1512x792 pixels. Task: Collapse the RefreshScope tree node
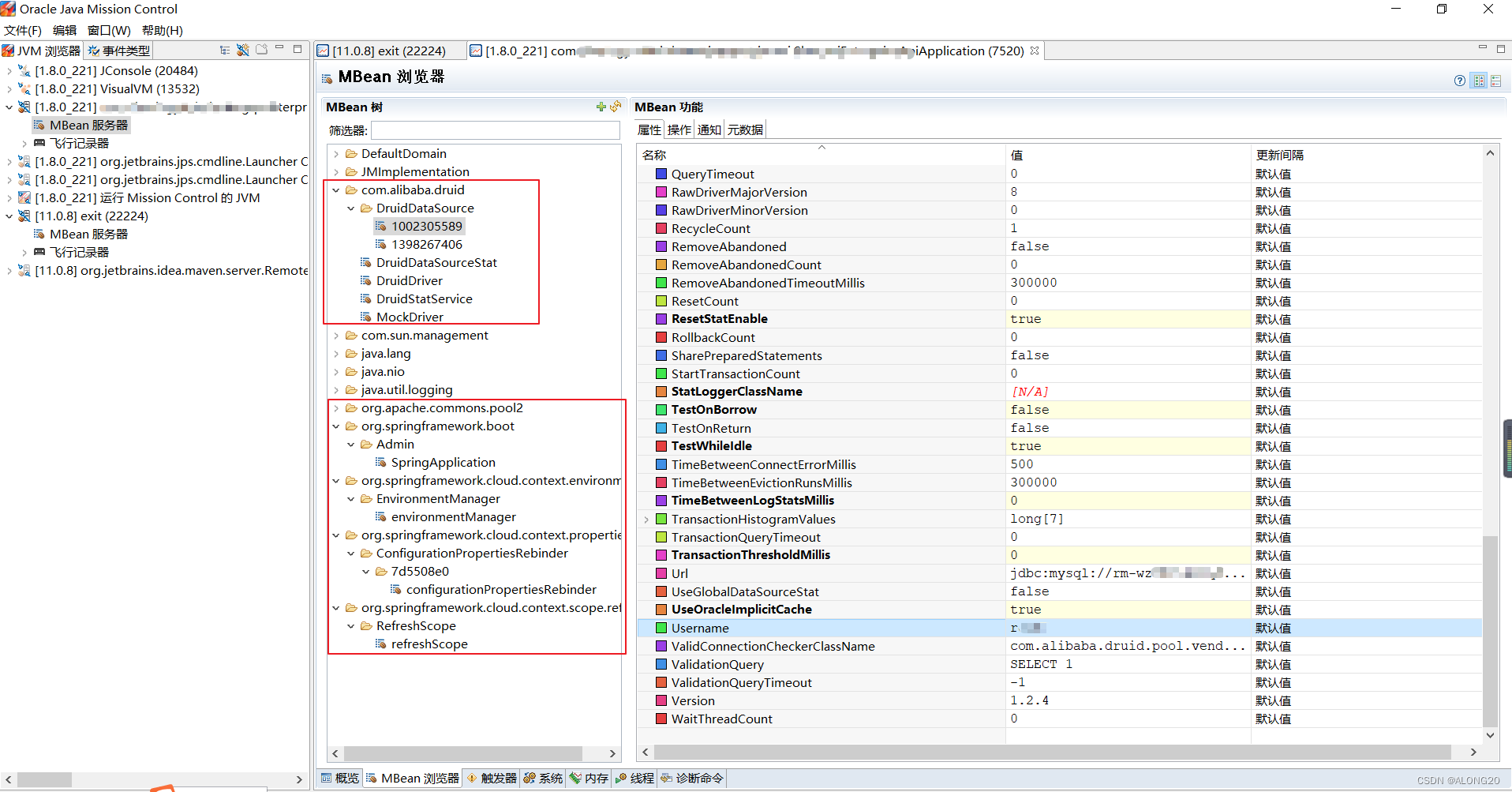tap(351, 626)
